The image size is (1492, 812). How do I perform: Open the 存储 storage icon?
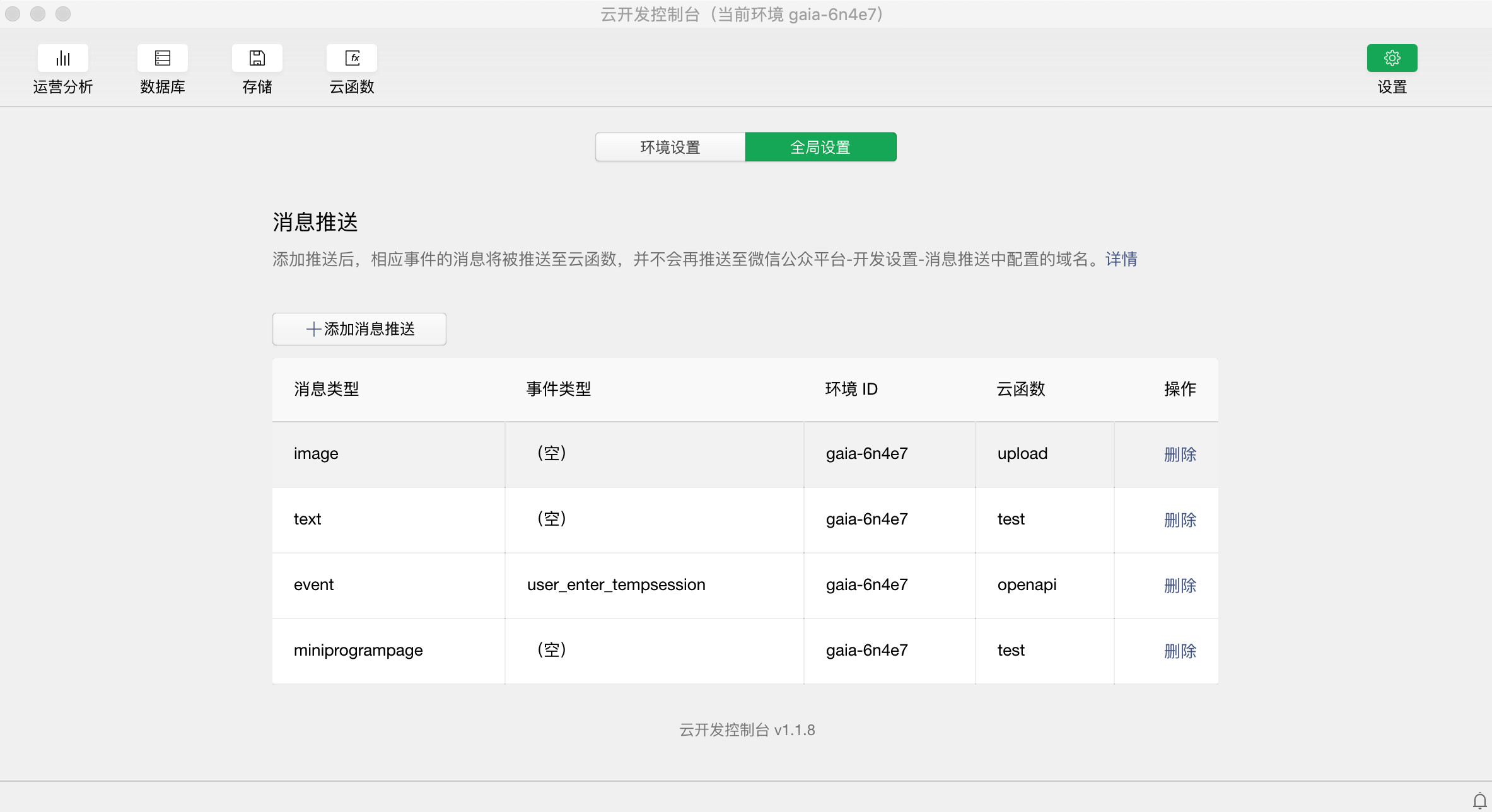(x=257, y=59)
